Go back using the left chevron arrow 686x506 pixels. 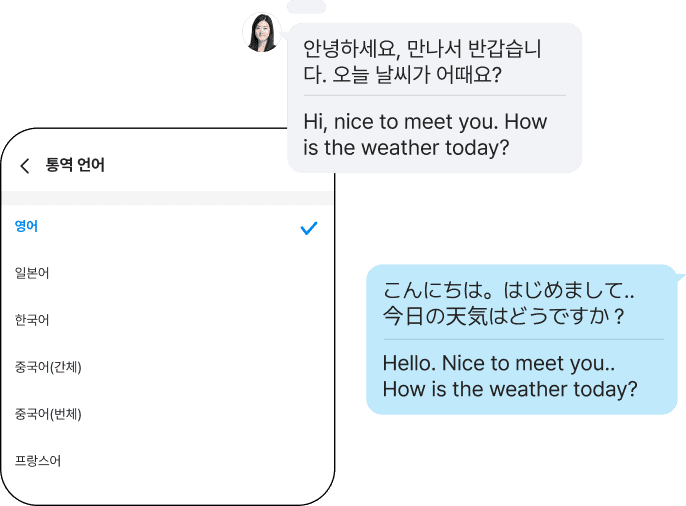coord(25,166)
